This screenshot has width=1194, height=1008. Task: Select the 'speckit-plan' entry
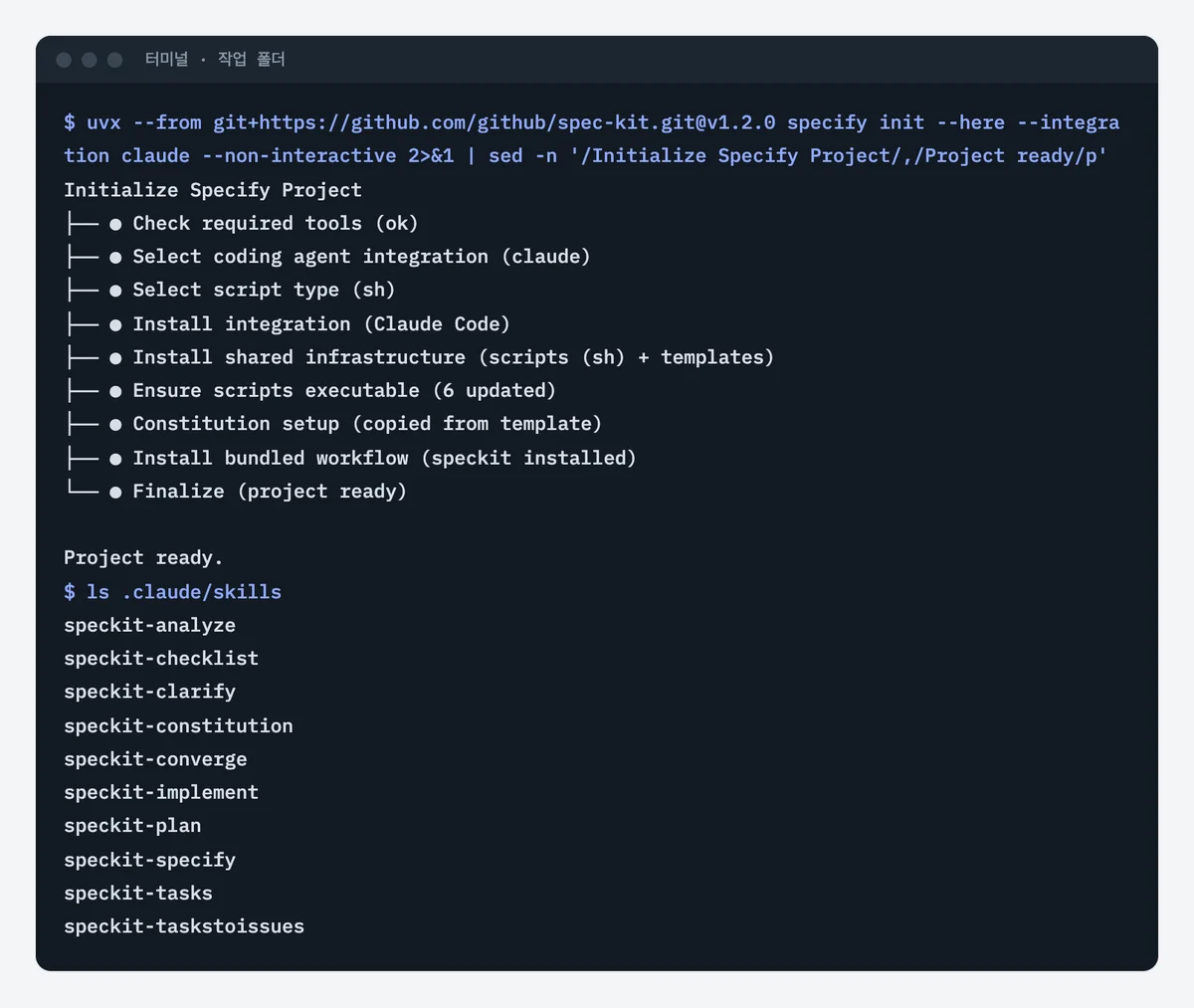[132, 826]
